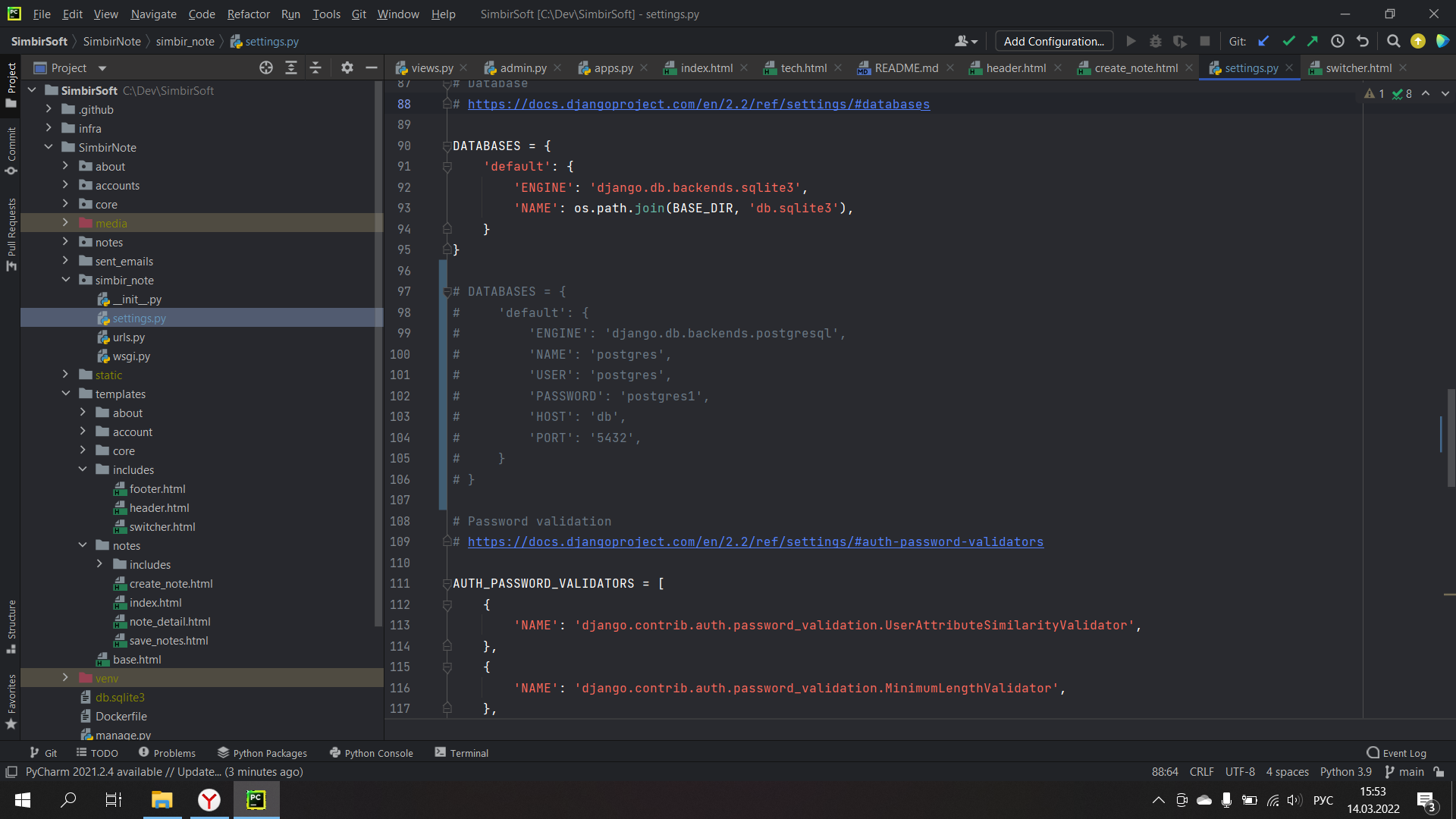Expand the accounts folder
Viewport: 1456px width, 819px height.
[67, 185]
